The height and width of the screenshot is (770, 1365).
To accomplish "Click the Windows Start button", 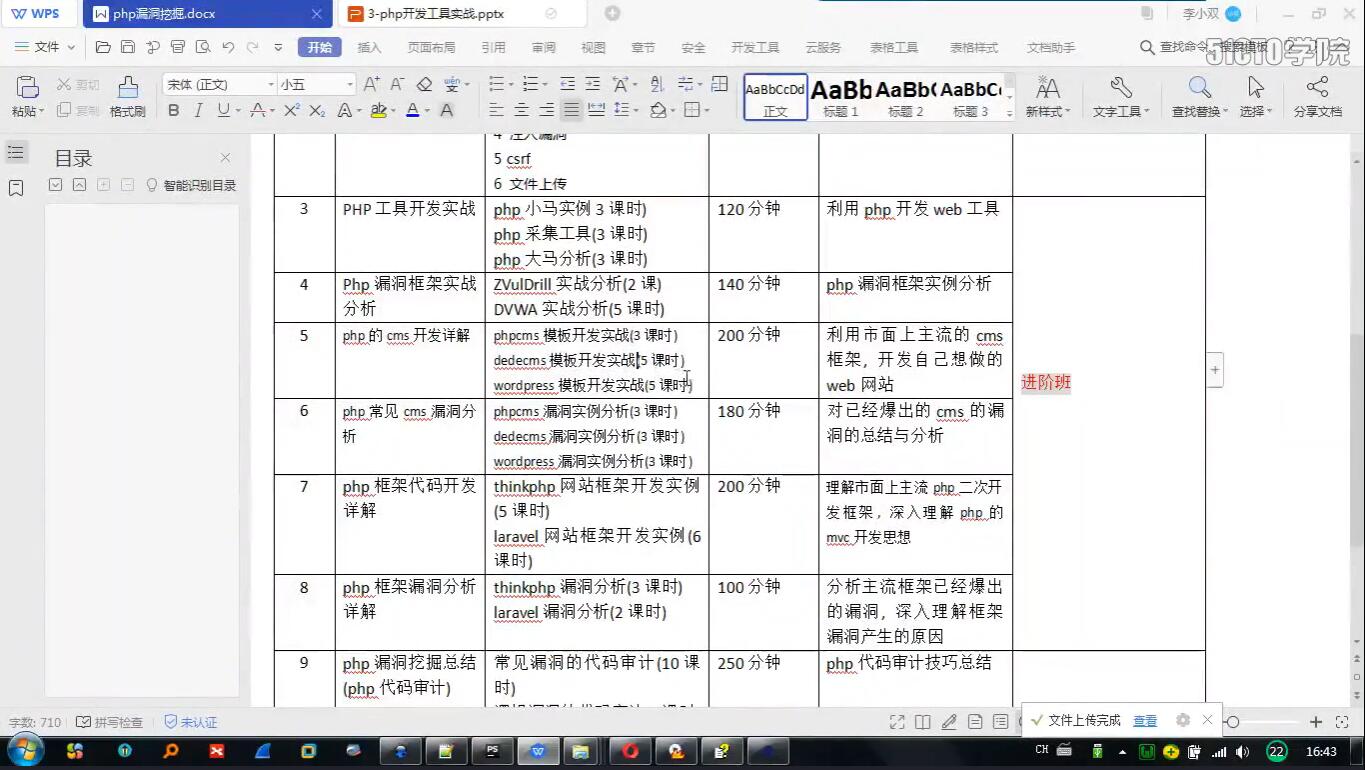I will click(24, 750).
